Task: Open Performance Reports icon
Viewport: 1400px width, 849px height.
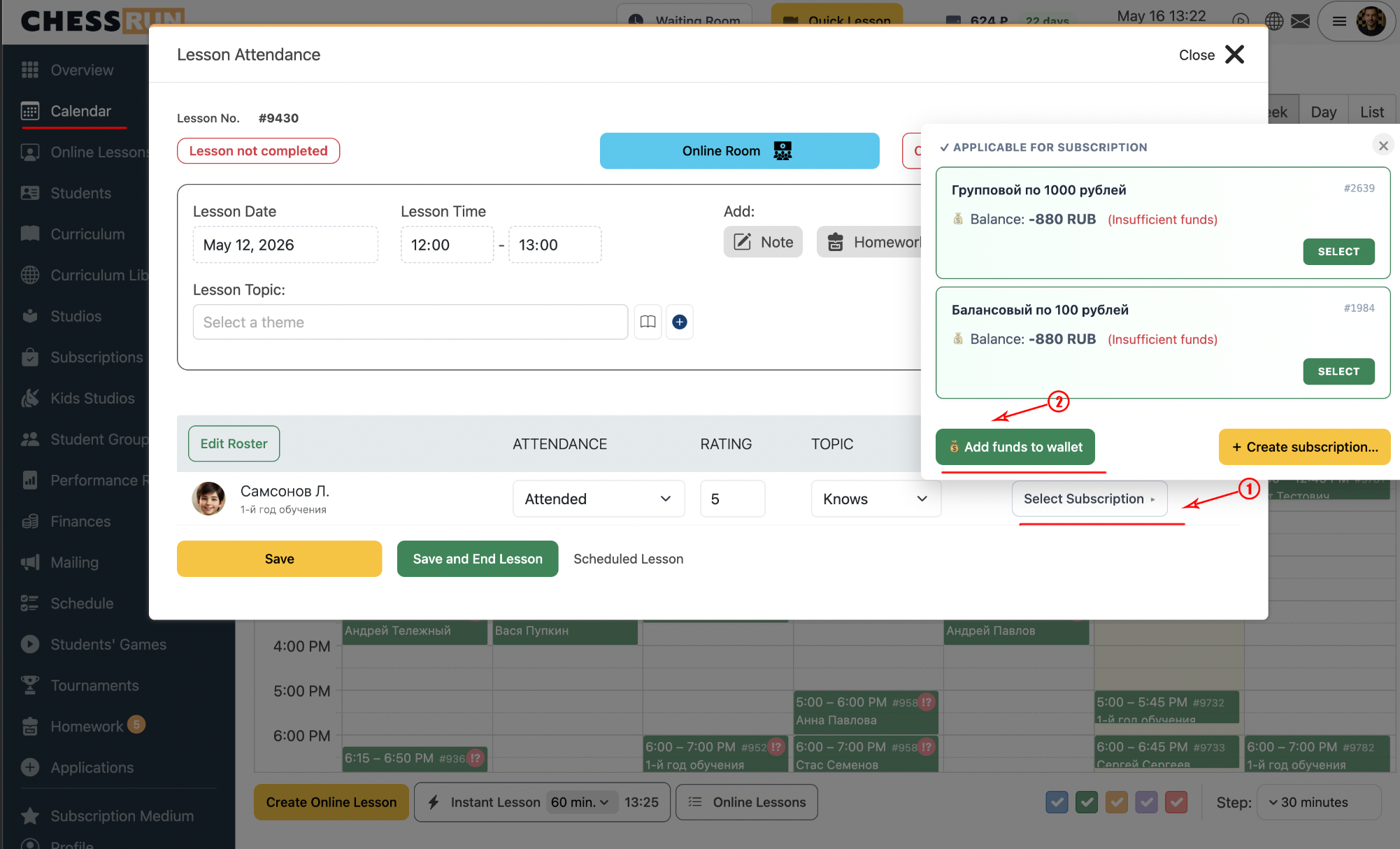Action: (30, 480)
